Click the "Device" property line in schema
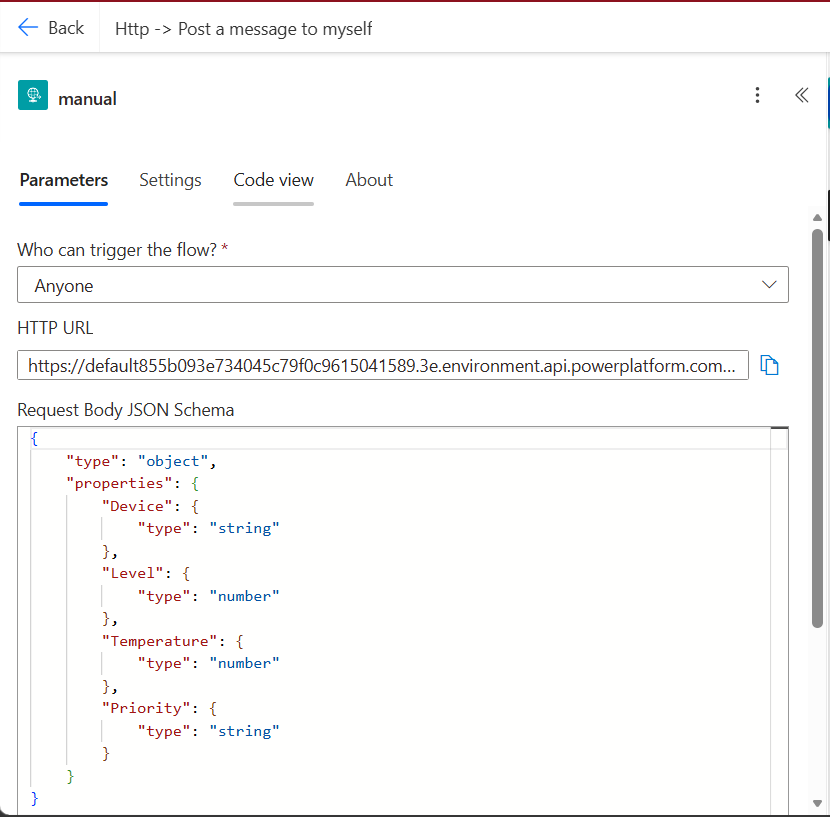This screenshot has width=830, height=817. 150,506
